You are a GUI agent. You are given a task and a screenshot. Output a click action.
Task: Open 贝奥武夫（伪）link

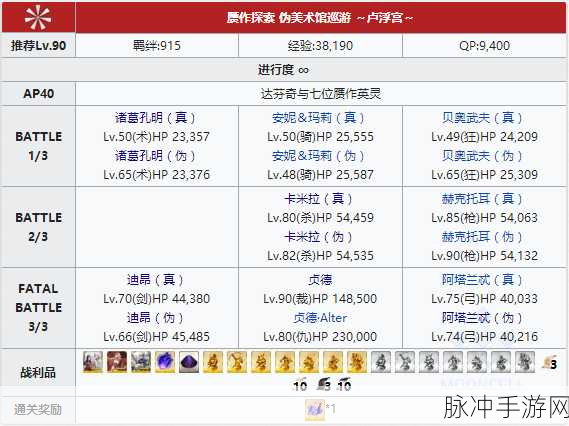(483, 156)
